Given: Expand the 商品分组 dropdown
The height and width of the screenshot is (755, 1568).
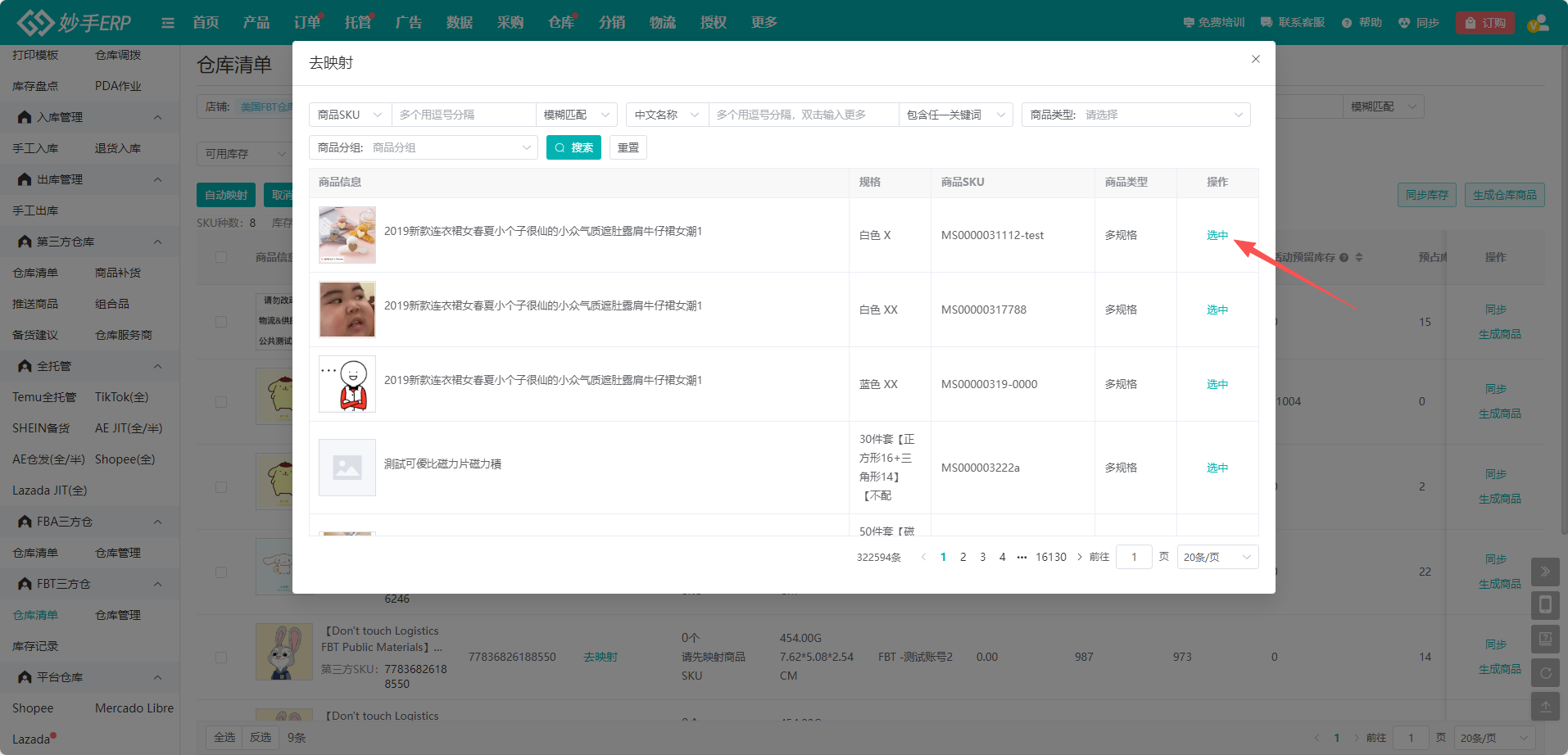Looking at the screenshot, I should (x=423, y=147).
